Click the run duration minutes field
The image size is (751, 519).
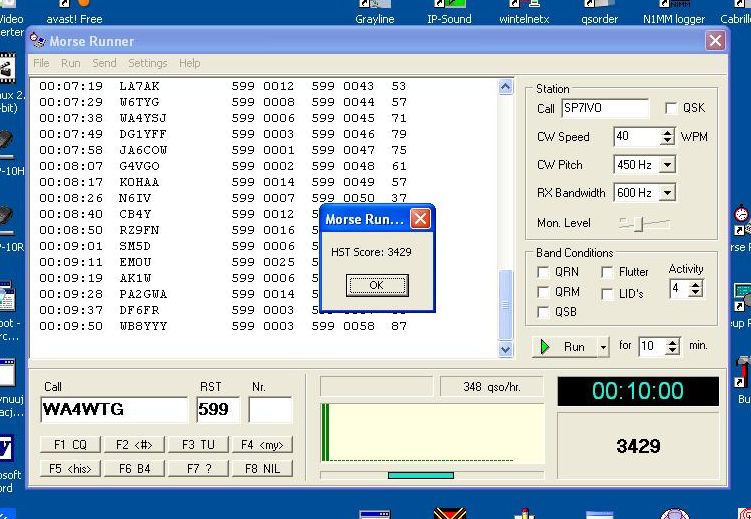click(x=652, y=346)
